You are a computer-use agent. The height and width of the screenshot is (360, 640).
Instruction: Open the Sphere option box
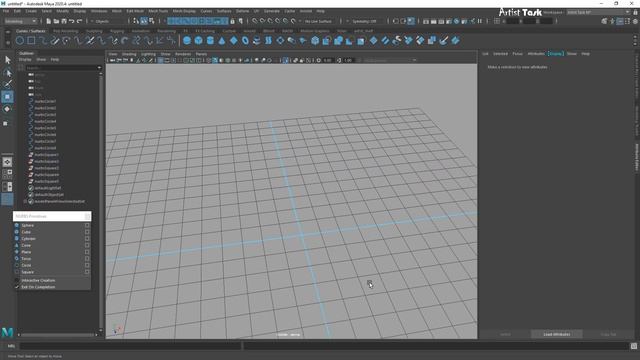pyautogui.click(x=87, y=225)
